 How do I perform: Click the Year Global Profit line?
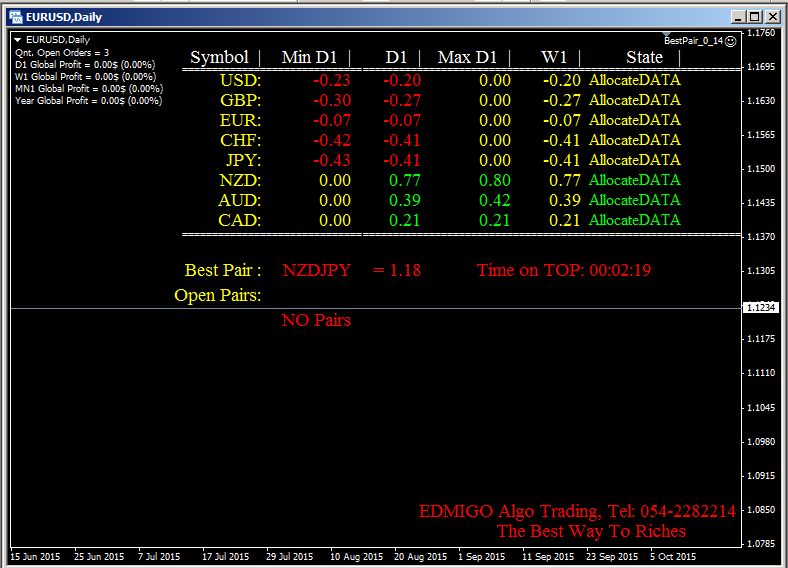88,101
